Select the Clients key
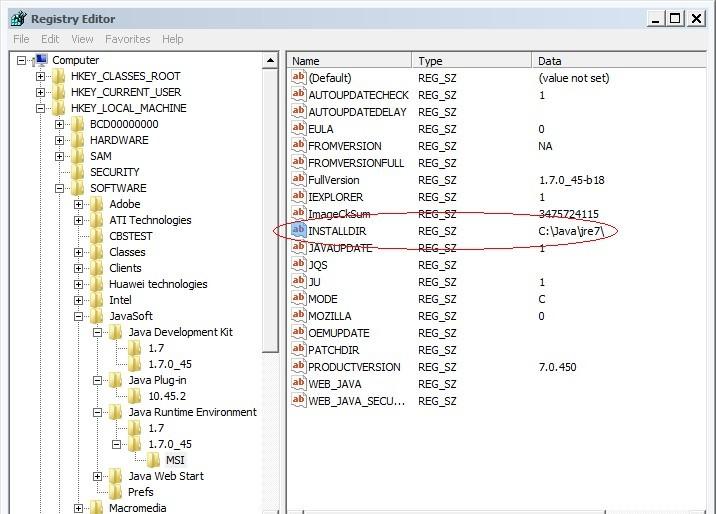This screenshot has height=514, width=716. point(125,268)
